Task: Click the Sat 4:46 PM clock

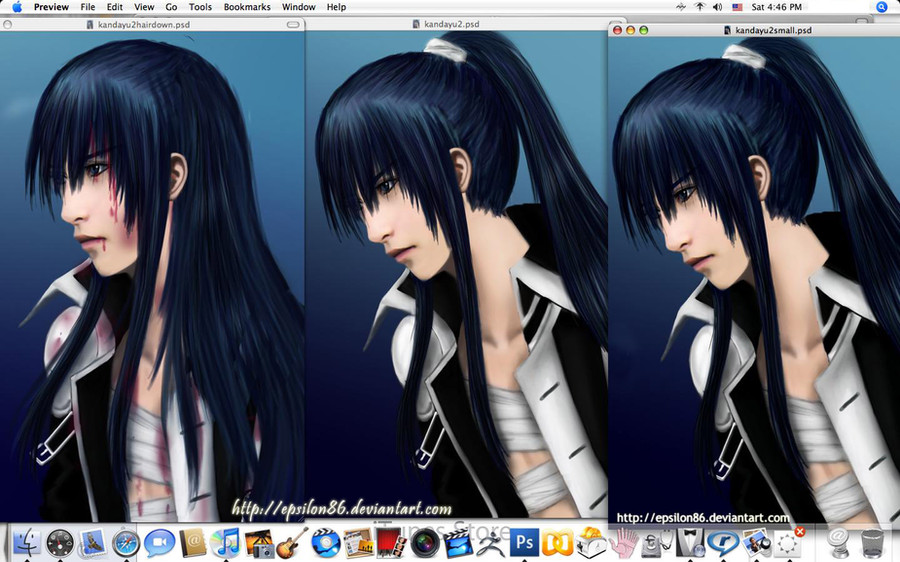Action: 777,7
